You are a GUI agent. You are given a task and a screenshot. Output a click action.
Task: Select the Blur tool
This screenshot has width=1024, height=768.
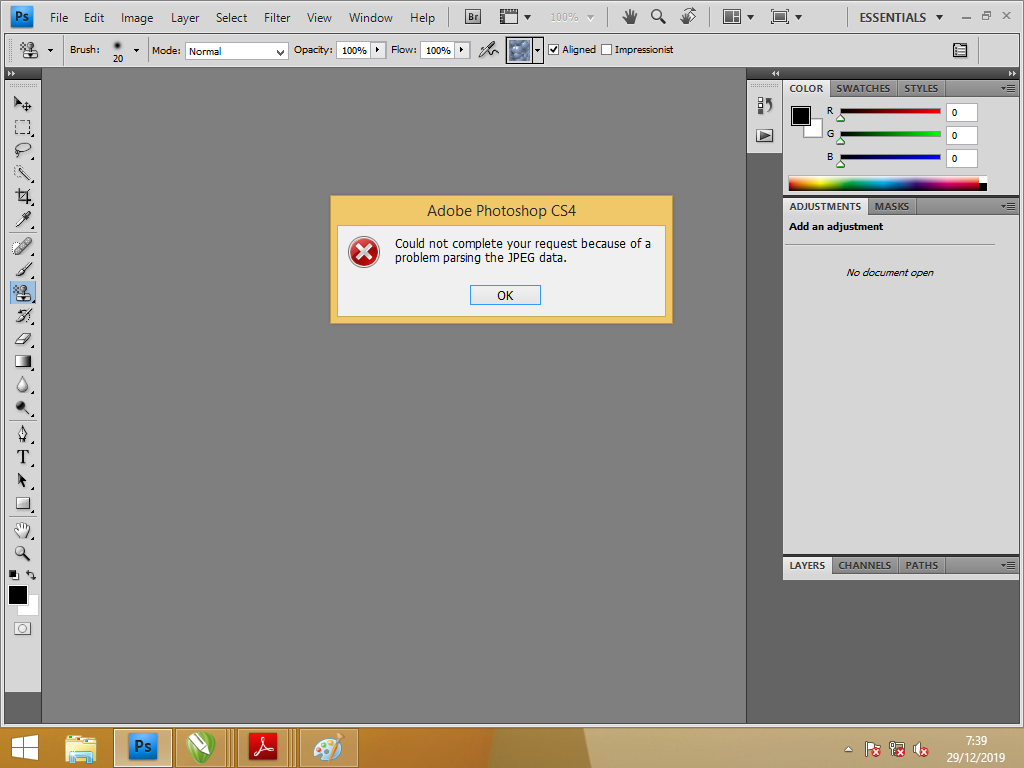click(x=23, y=385)
